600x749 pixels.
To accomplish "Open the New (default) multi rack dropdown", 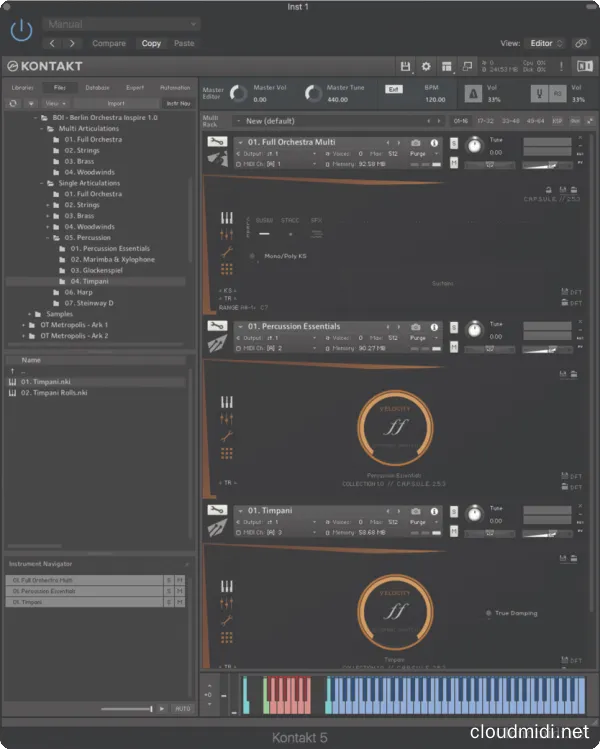I will click(x=338, y=121).
